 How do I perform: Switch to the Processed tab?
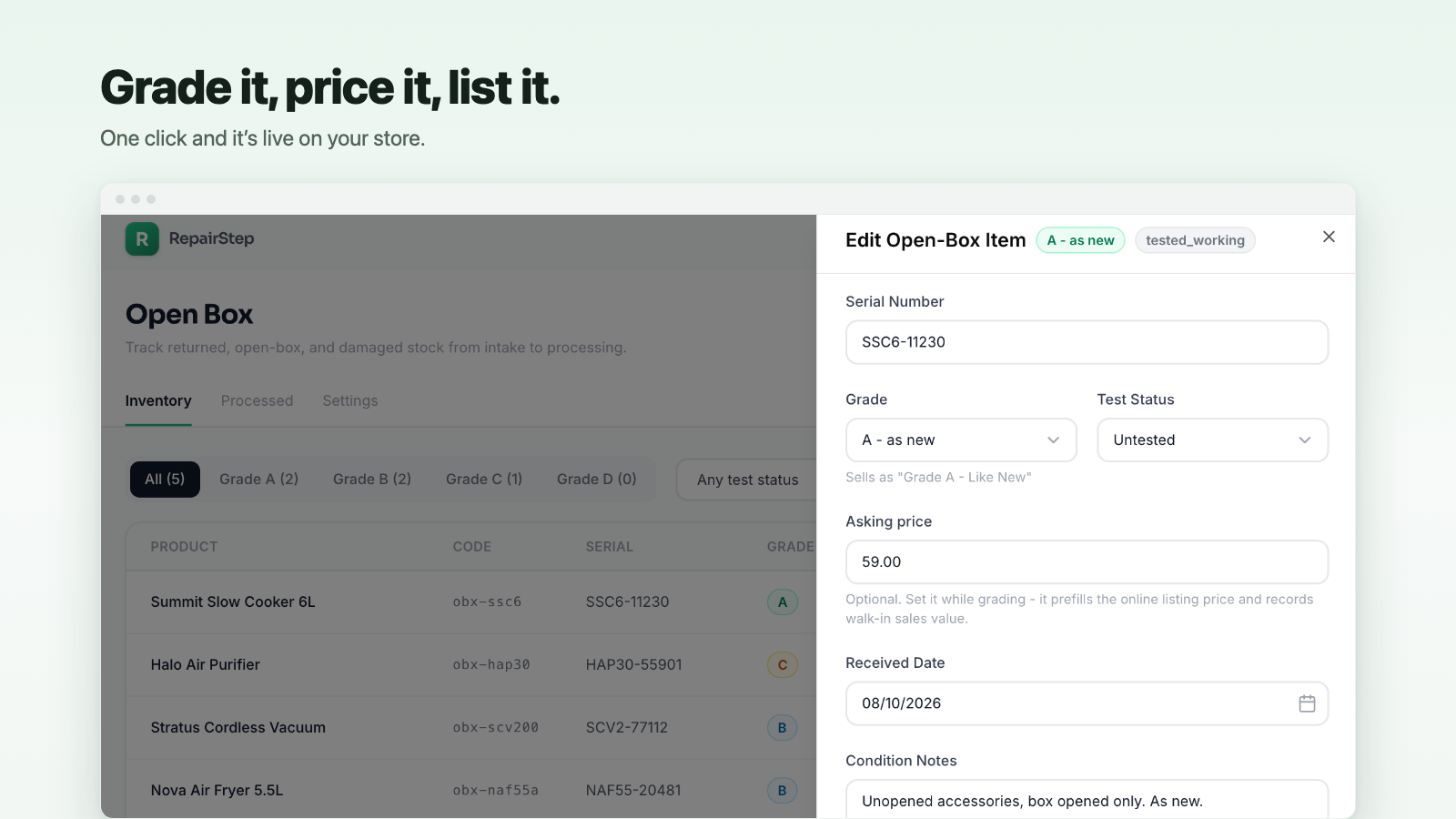pyautogui.click(x=258, y=401)
